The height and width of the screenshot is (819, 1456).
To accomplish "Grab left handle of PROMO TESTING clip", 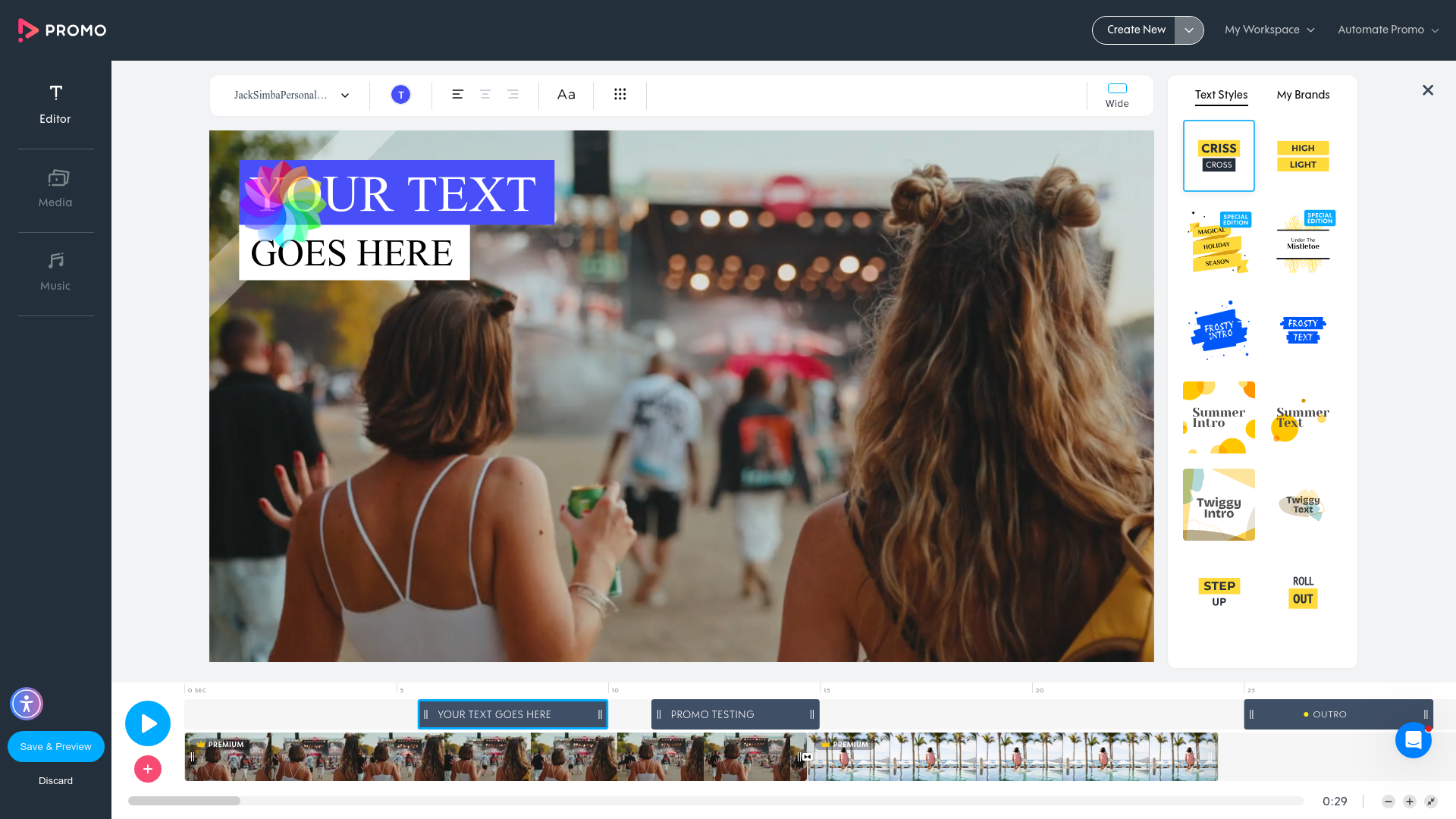I will click(659, 714).
